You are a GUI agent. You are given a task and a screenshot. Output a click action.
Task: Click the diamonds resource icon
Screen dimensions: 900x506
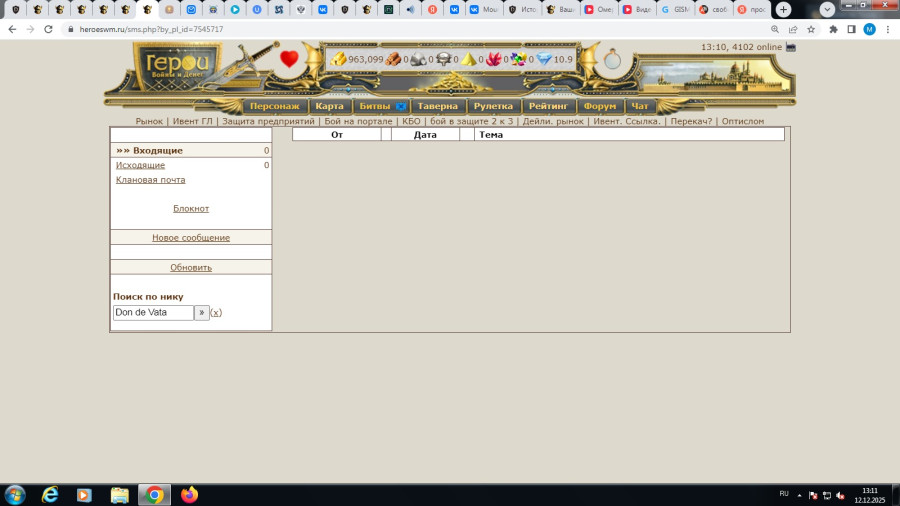click(544, 59)
